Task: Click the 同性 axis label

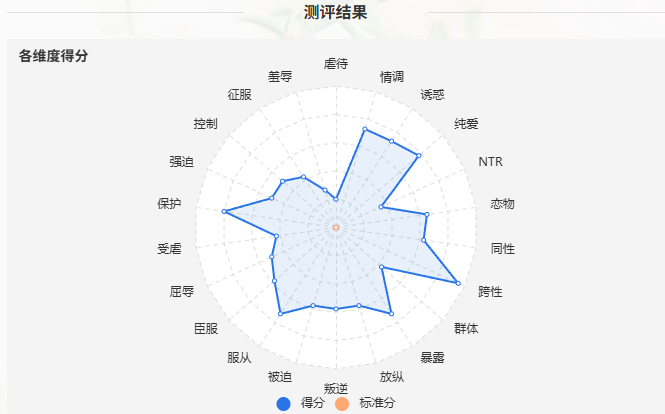Action: [x=503, y=249]
